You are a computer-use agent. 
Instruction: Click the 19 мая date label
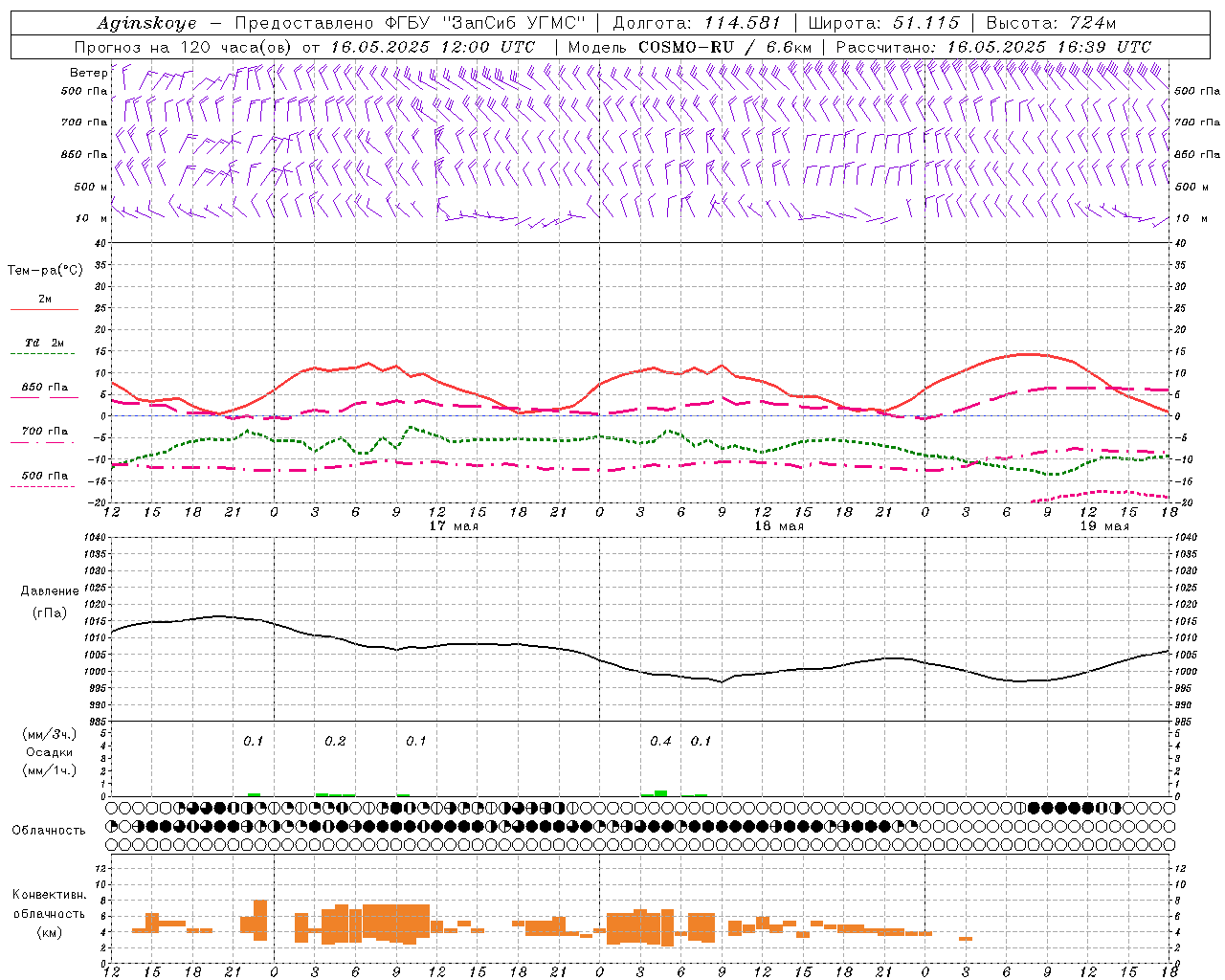click(x=1104, y=526)
